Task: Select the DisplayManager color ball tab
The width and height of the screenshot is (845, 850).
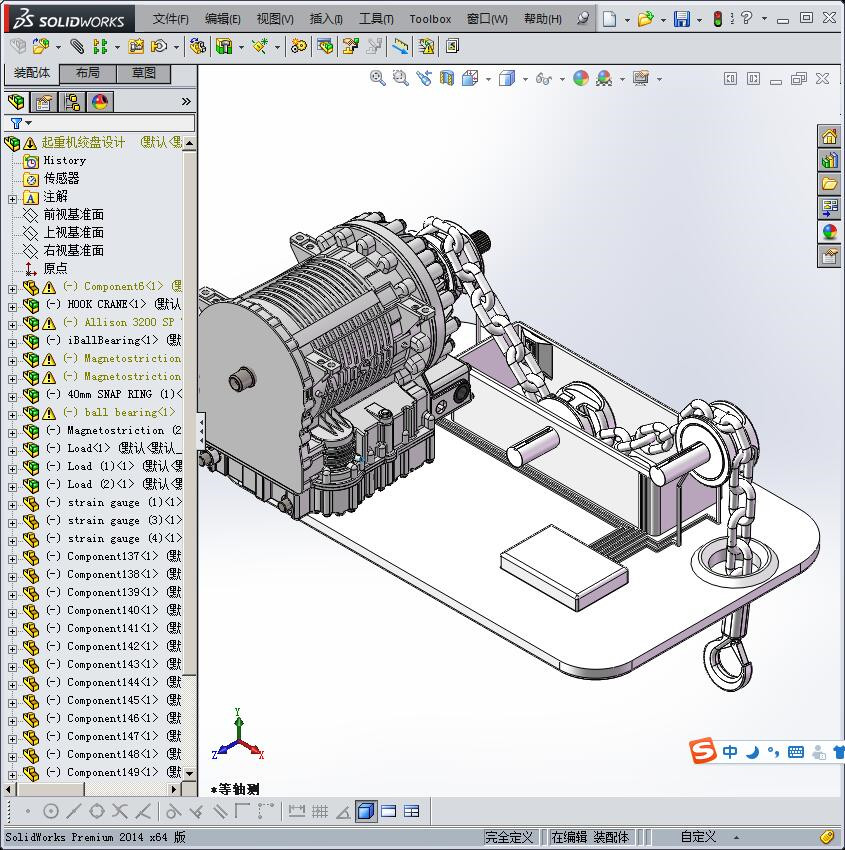Action: [x=100, y=102]
